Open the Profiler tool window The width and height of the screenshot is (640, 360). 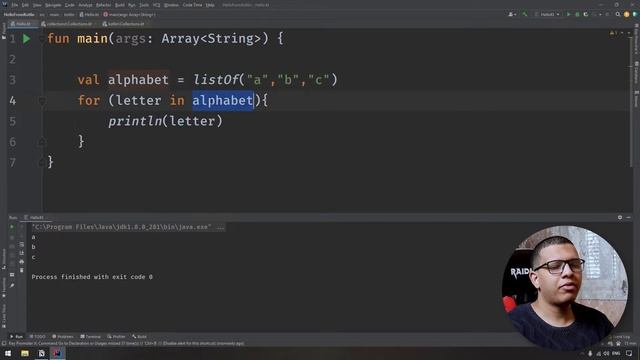(x=116, y=337)
